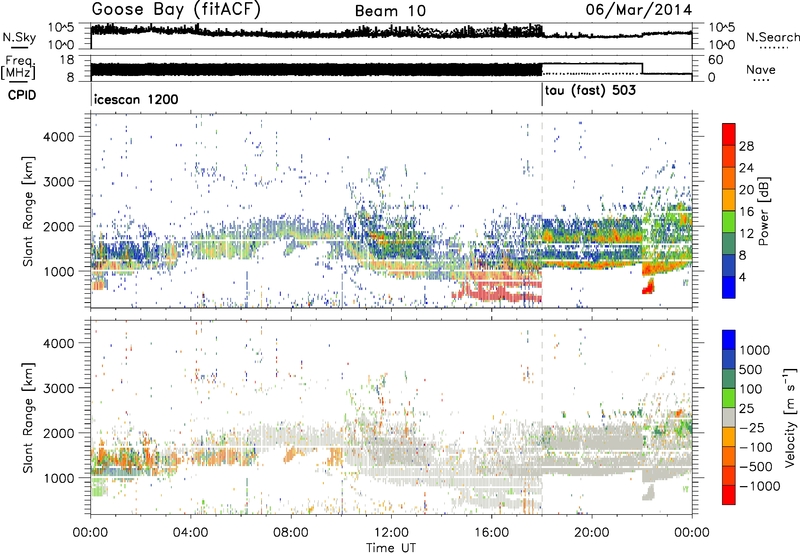Click '3000' on velocity panel range axis
This screenshot has width=800, height=554.
(x=58, y=388)
